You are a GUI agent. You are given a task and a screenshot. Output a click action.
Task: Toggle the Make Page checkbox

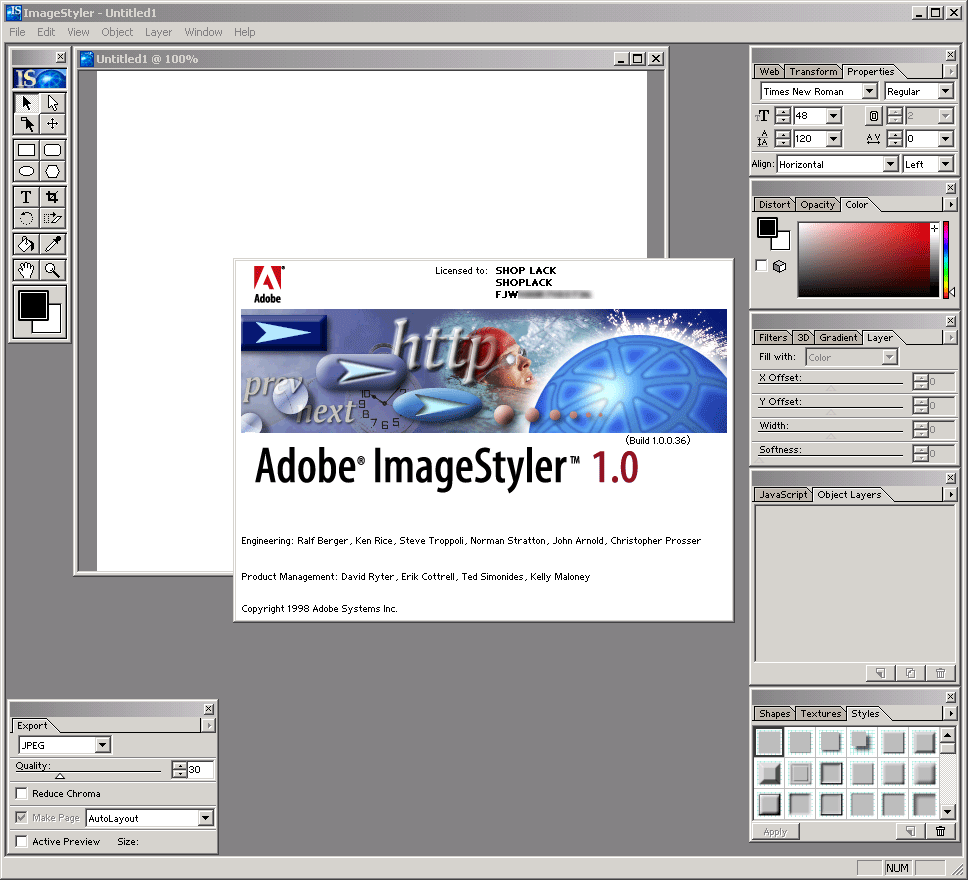(x=22, y=818)
